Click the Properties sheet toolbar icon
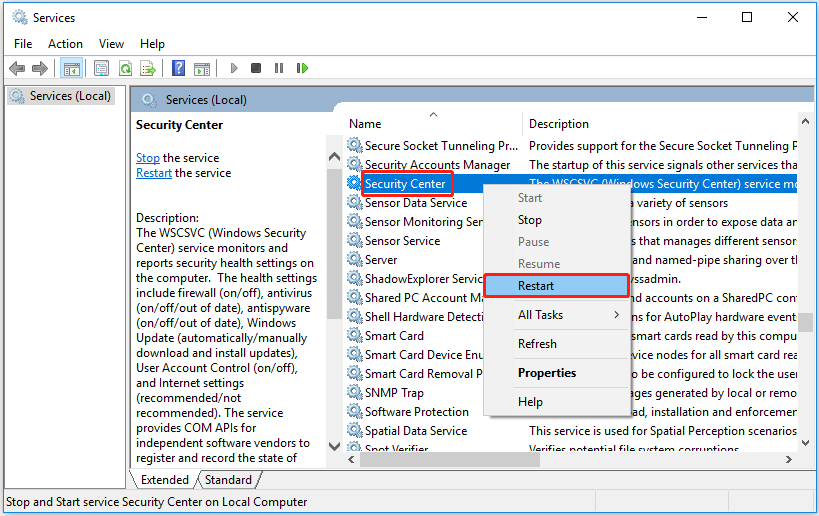Screen dimensions: 819x516 click(101, 68)
